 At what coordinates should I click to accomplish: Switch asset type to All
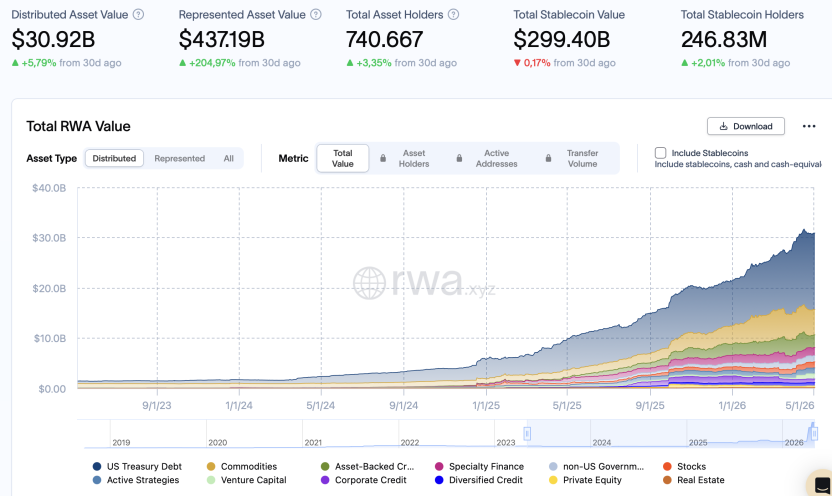pos(228,158)
